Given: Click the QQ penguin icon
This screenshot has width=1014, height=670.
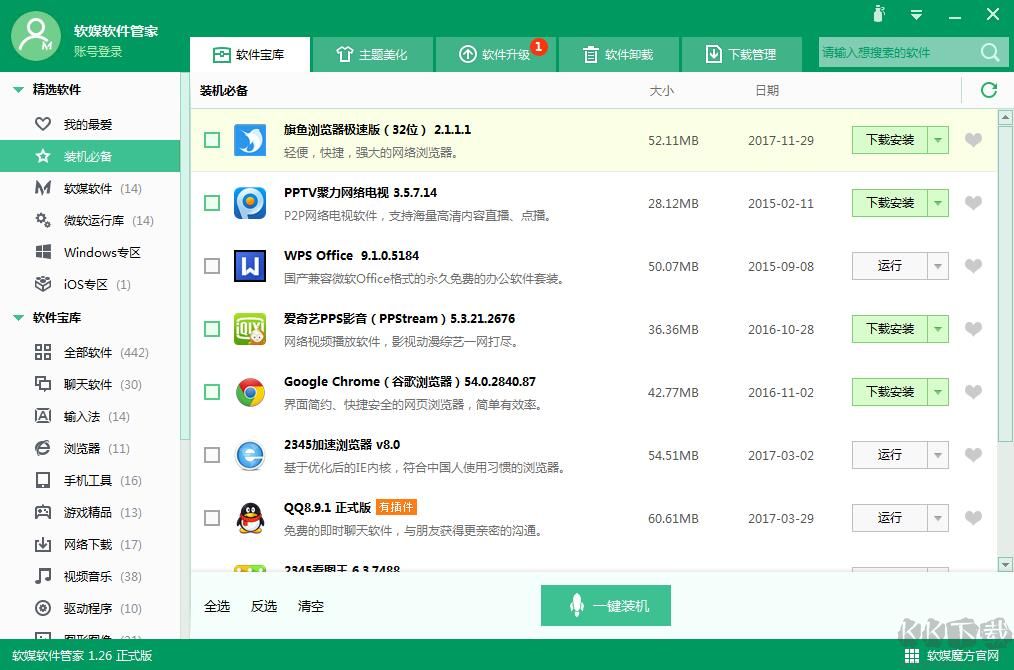Looking at the screenshot, I should [250, 518].
